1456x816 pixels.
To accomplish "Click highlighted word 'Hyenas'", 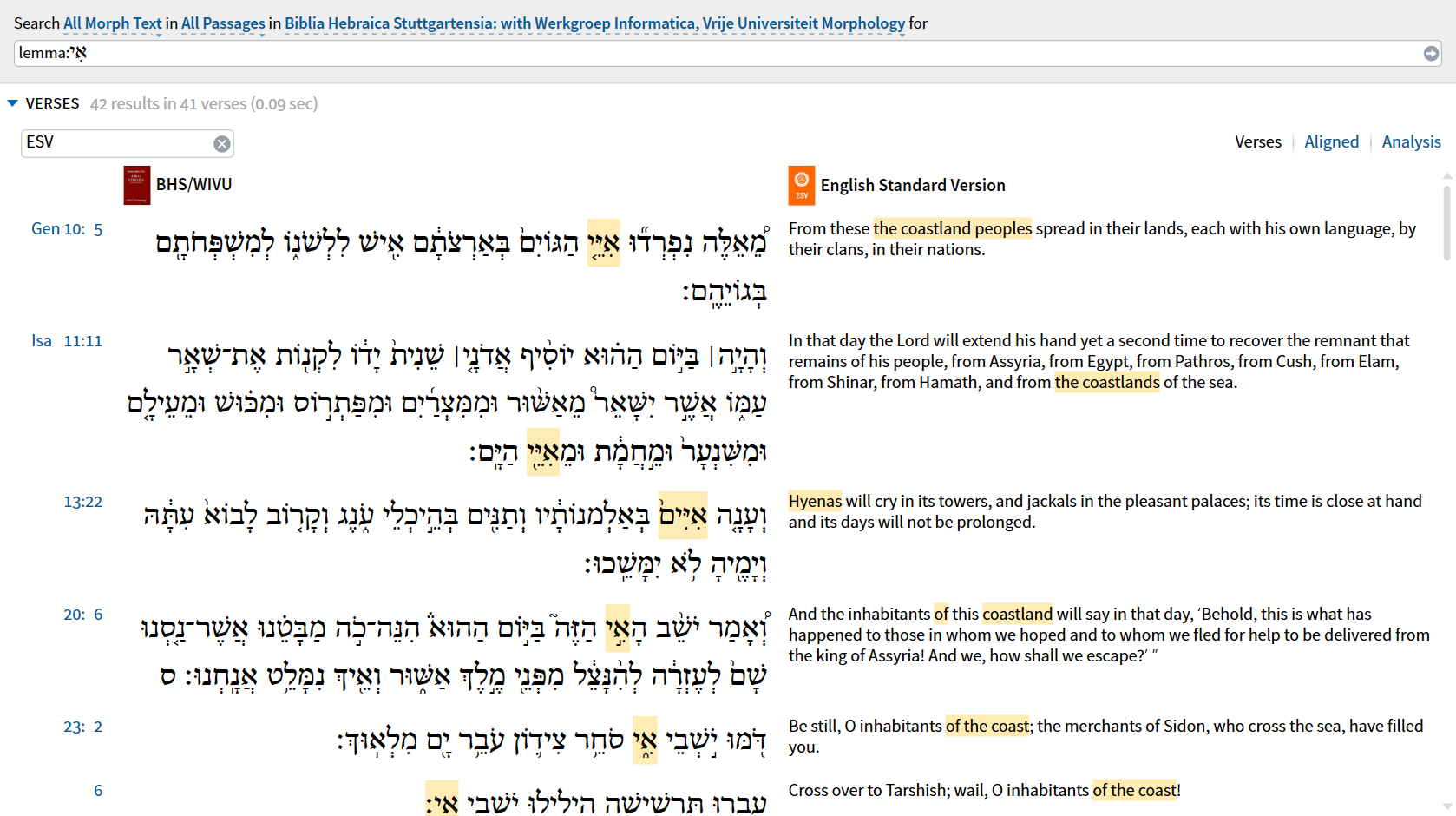I will coord(815,501).
